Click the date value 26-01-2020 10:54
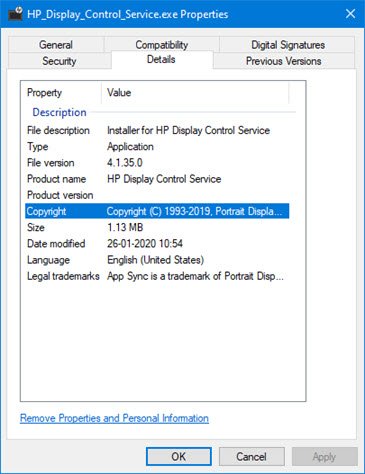365x474 pixels. tap(145, 244)
